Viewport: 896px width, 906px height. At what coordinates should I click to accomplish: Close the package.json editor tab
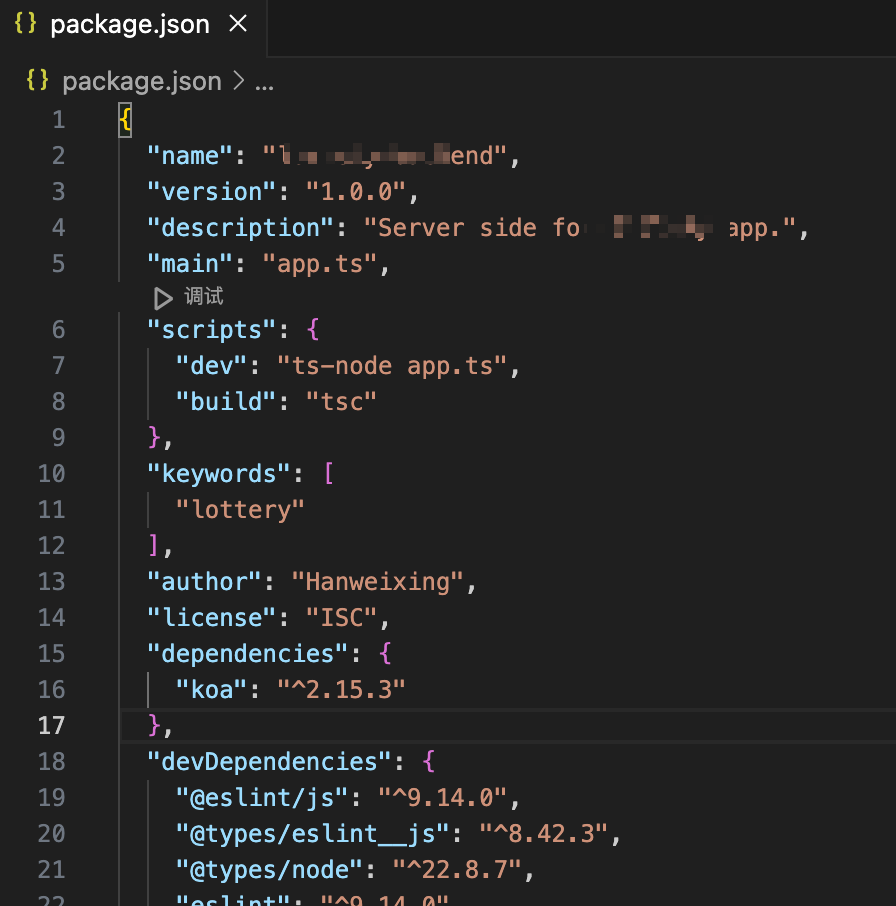(x=237, y=24)
